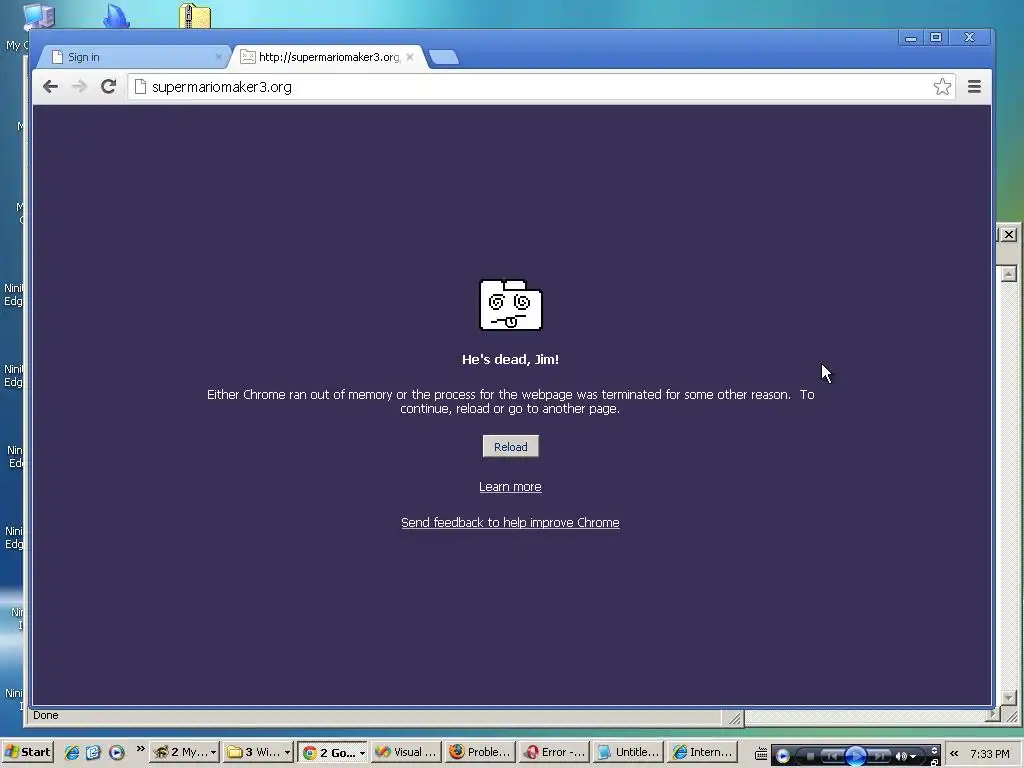Image resolution: width=1024 pixels, height=768 pixels.
Task: Switch to Untitle... taskbar window
Action: pos(628,752)
